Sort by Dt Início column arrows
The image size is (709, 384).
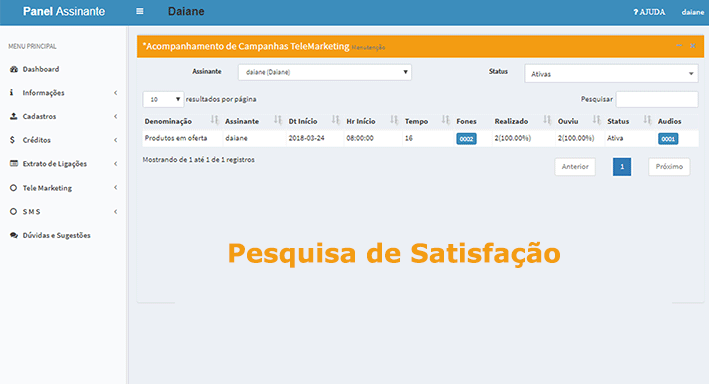pyautogui.click(x=336, y=120)
